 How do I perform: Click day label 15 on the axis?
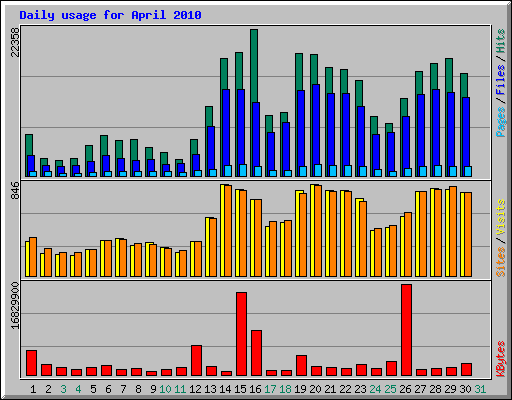click(x=240, y=389)
